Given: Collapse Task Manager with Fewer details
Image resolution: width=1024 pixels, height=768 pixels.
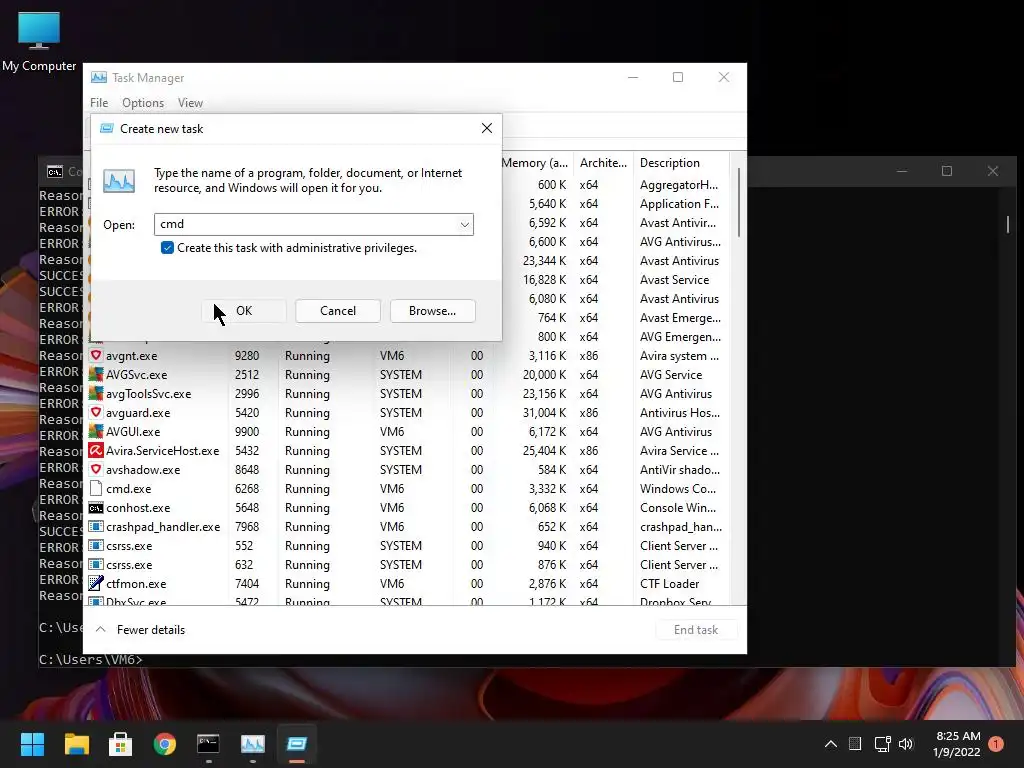Looking at the screenshot, I should pos(141,630).
